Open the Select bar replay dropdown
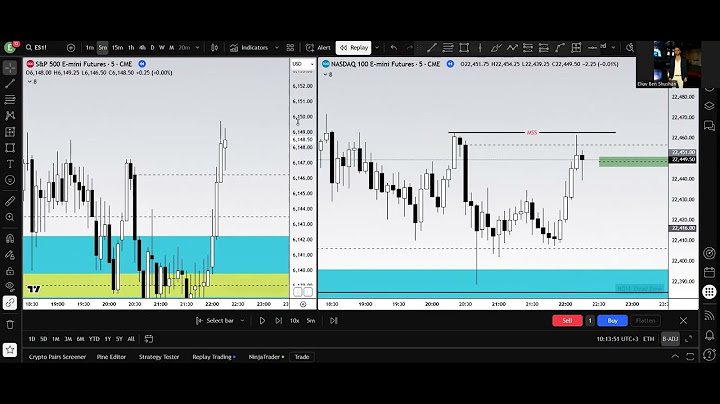Image resolution: width=720 pixels, height=404 pixels. click(220, 320)
